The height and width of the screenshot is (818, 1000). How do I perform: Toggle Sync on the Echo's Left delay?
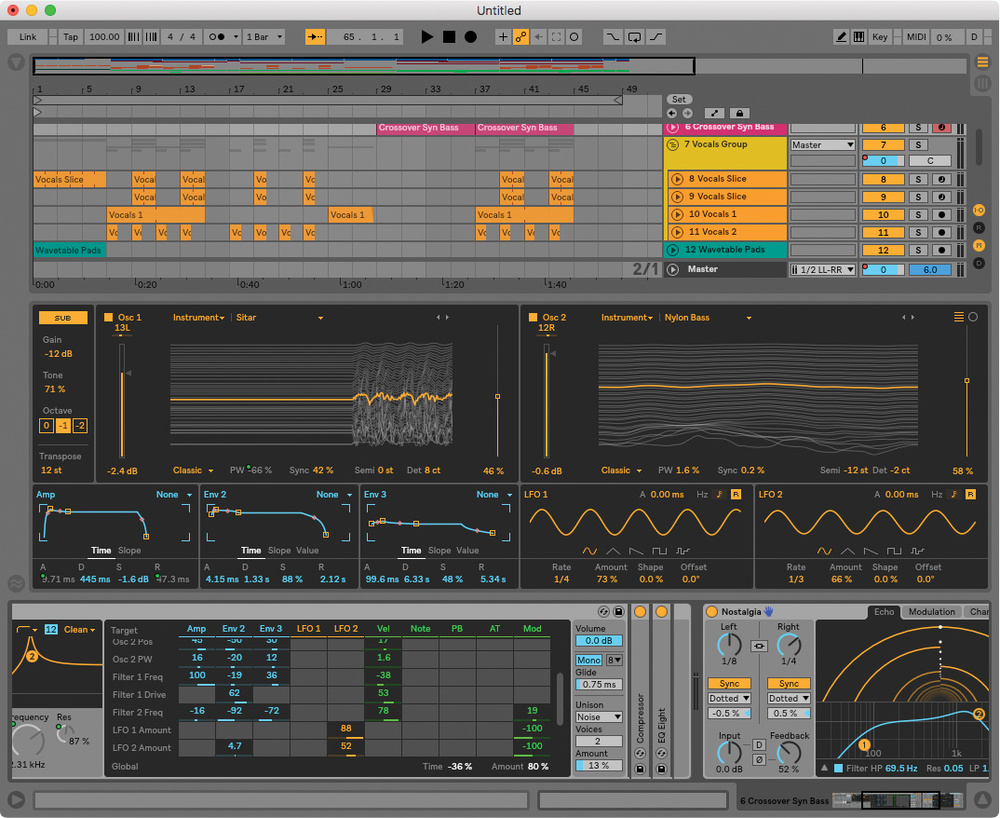(729, 683)
